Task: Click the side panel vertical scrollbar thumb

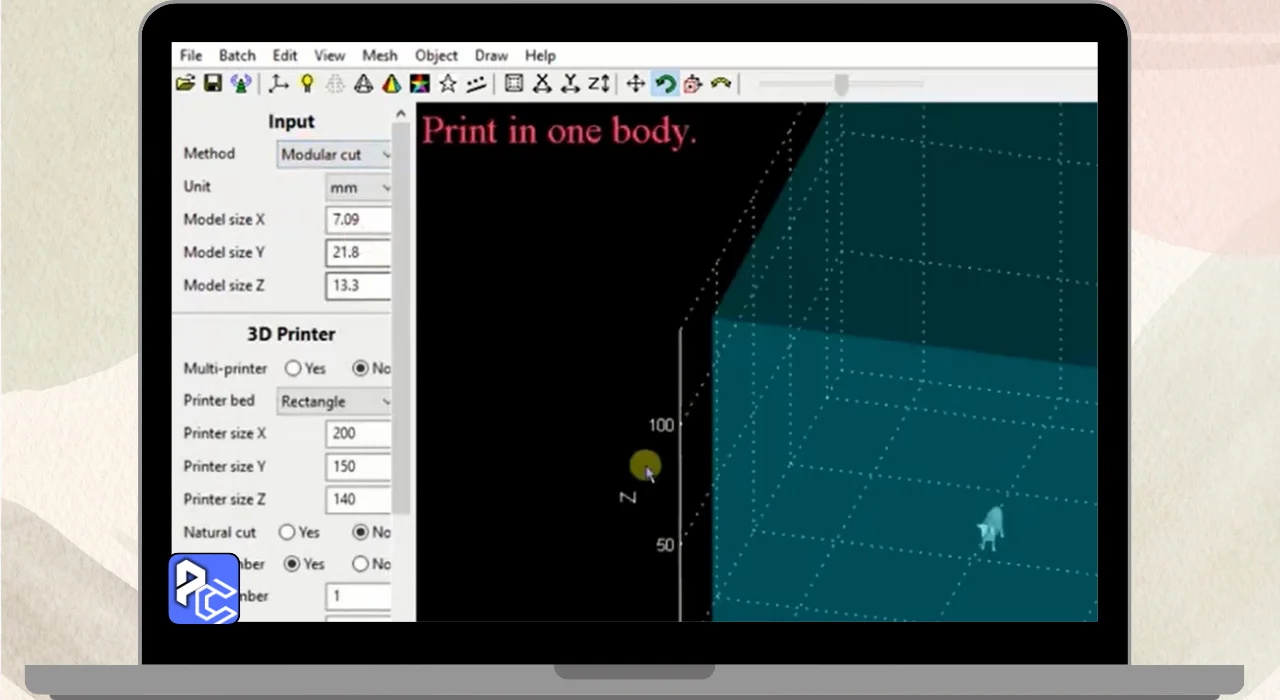Action: tap(401, 318)
